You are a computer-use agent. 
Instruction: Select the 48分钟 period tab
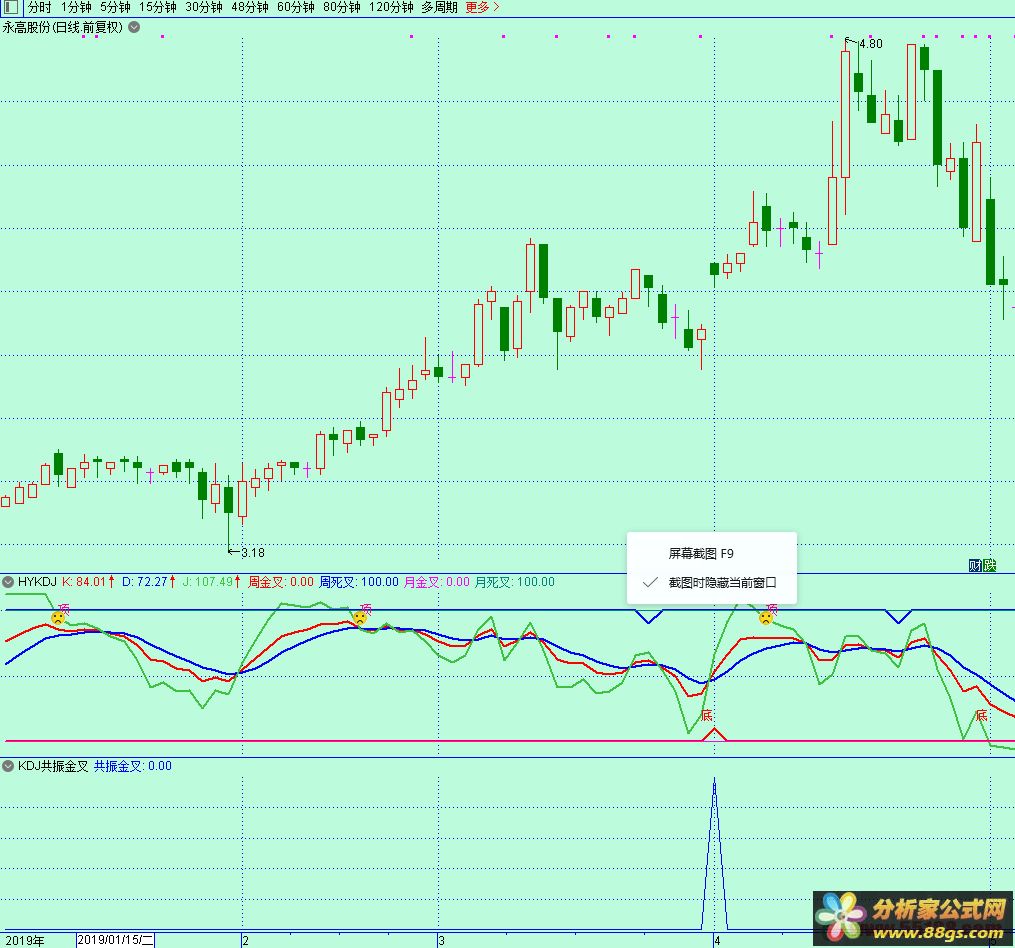tap(249, 8)
